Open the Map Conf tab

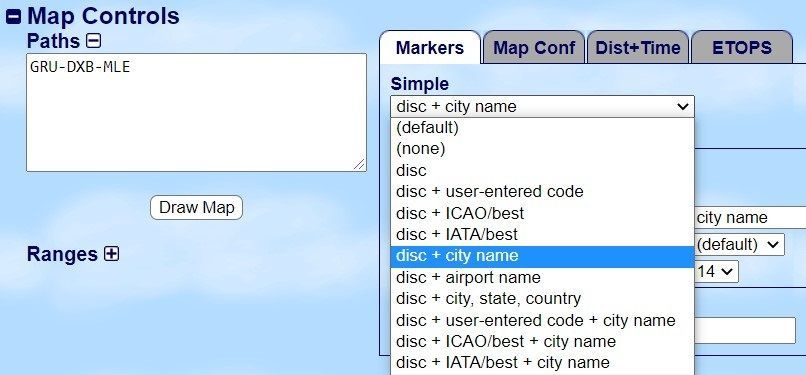point(534,48)
